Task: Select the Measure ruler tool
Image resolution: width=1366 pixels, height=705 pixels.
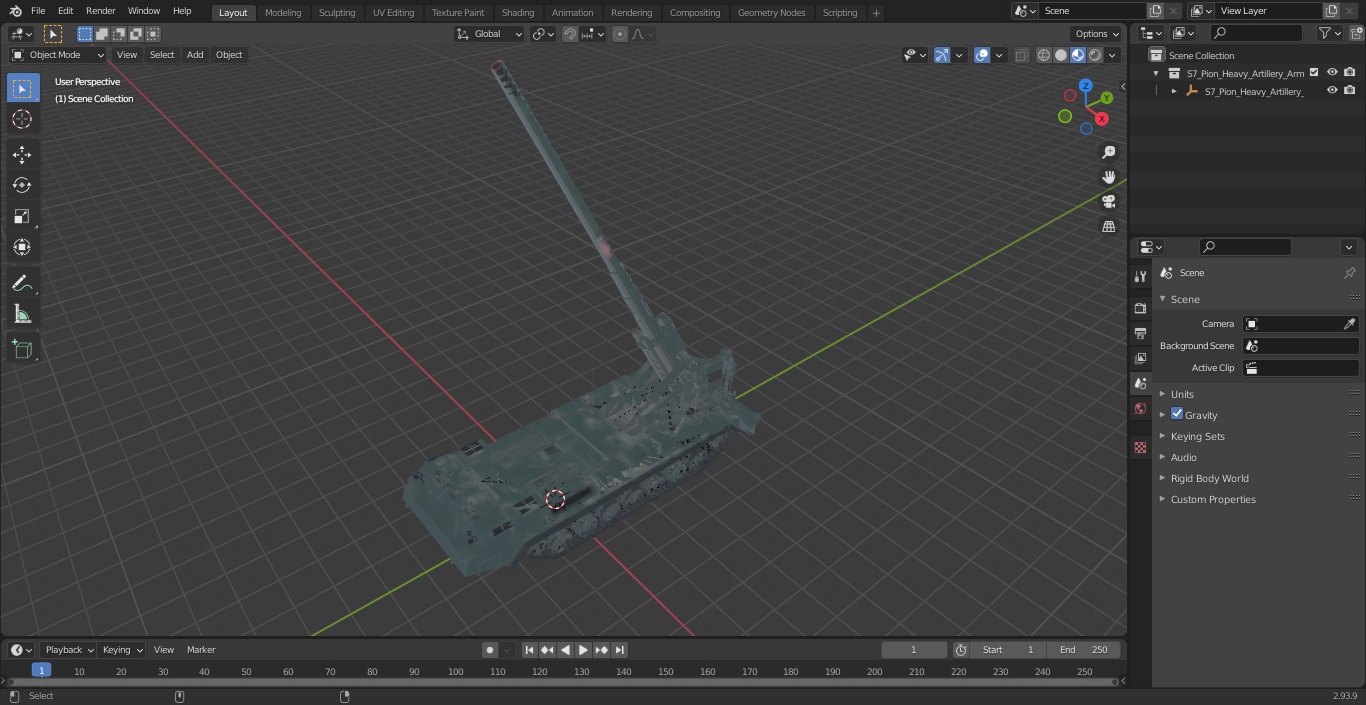Action: point(22,315)
